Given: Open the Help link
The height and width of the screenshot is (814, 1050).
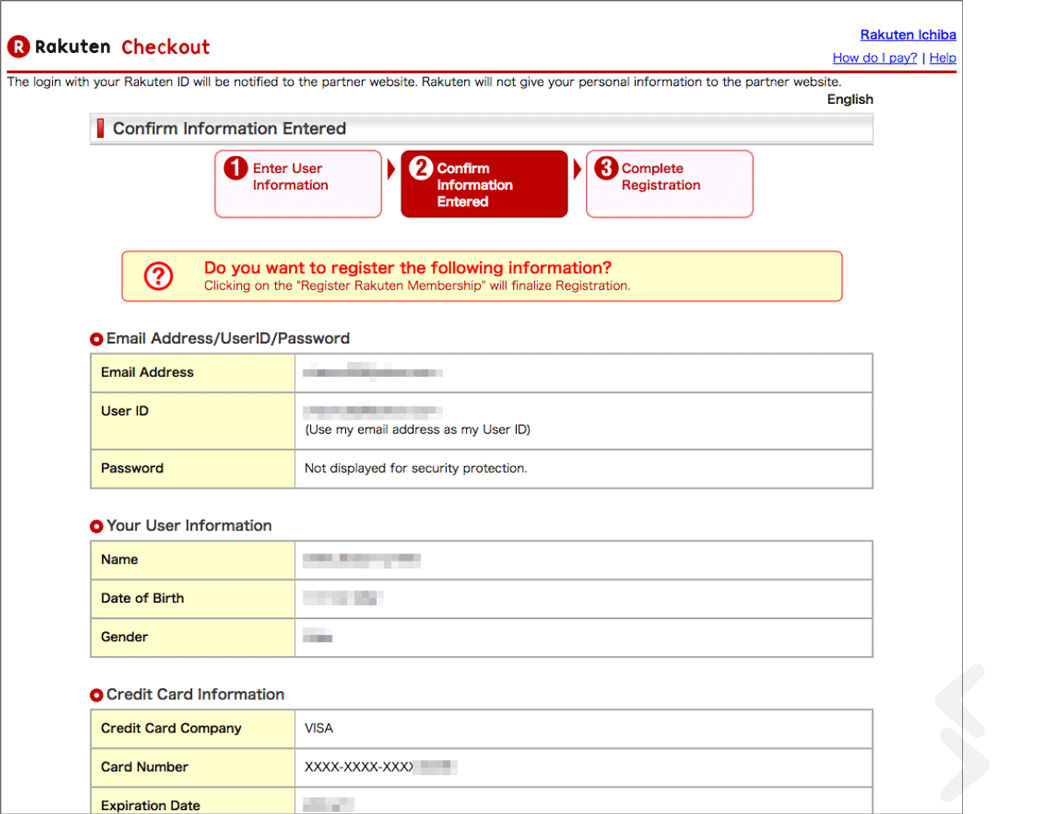Looking at the screenshot, I should [942, 58].
